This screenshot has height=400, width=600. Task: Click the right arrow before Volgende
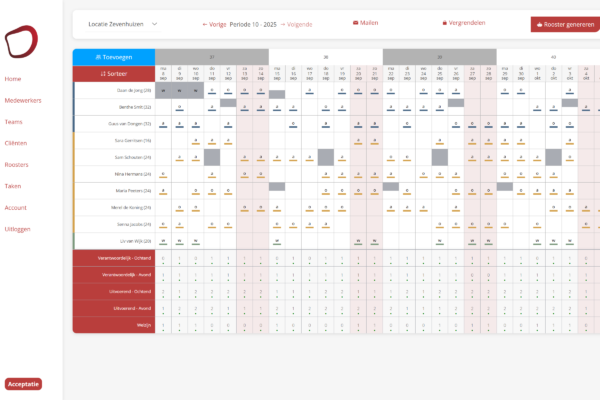click(283, 24)
